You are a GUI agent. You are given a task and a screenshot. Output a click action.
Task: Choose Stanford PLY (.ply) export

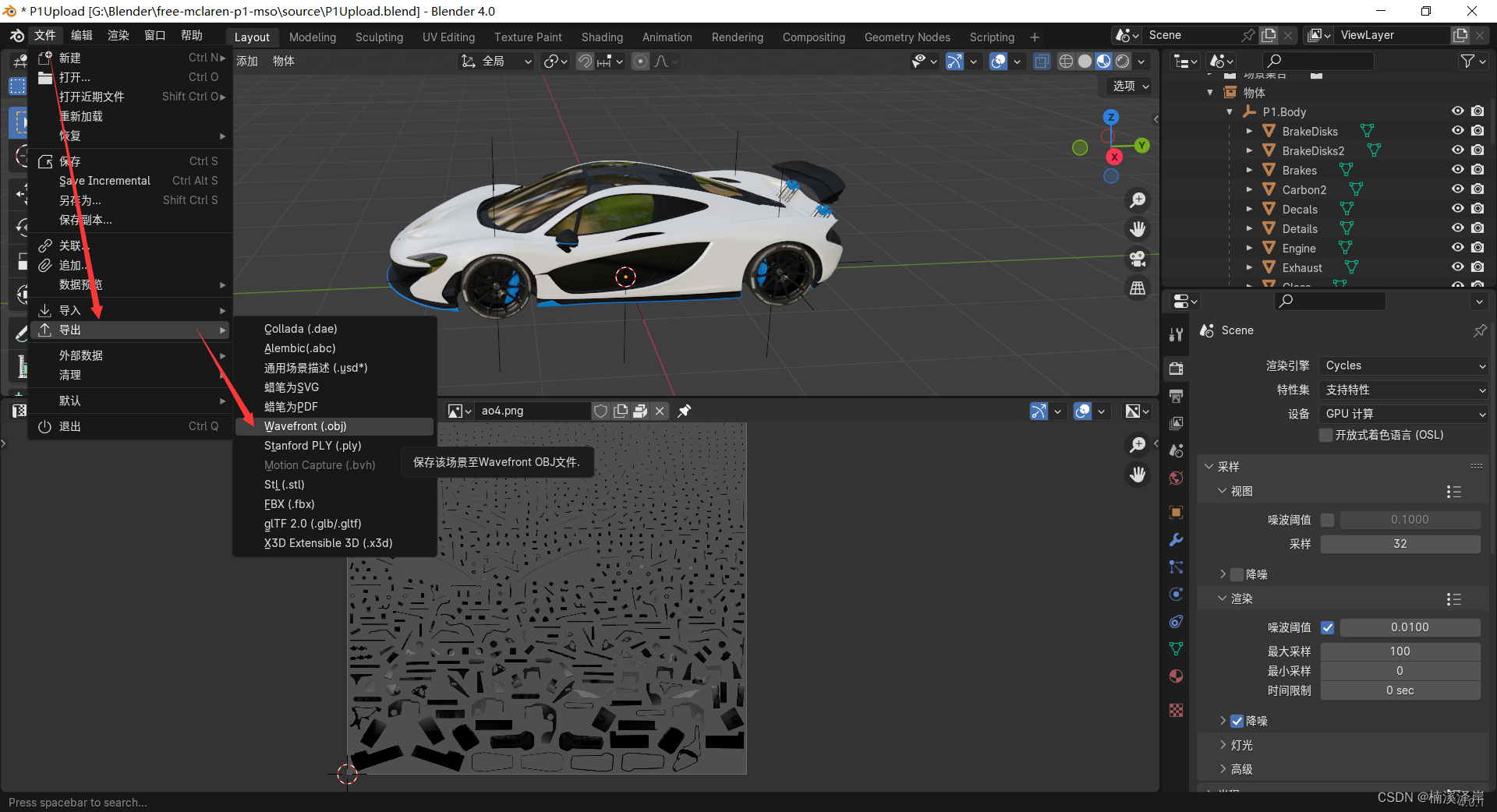(334, 446)
